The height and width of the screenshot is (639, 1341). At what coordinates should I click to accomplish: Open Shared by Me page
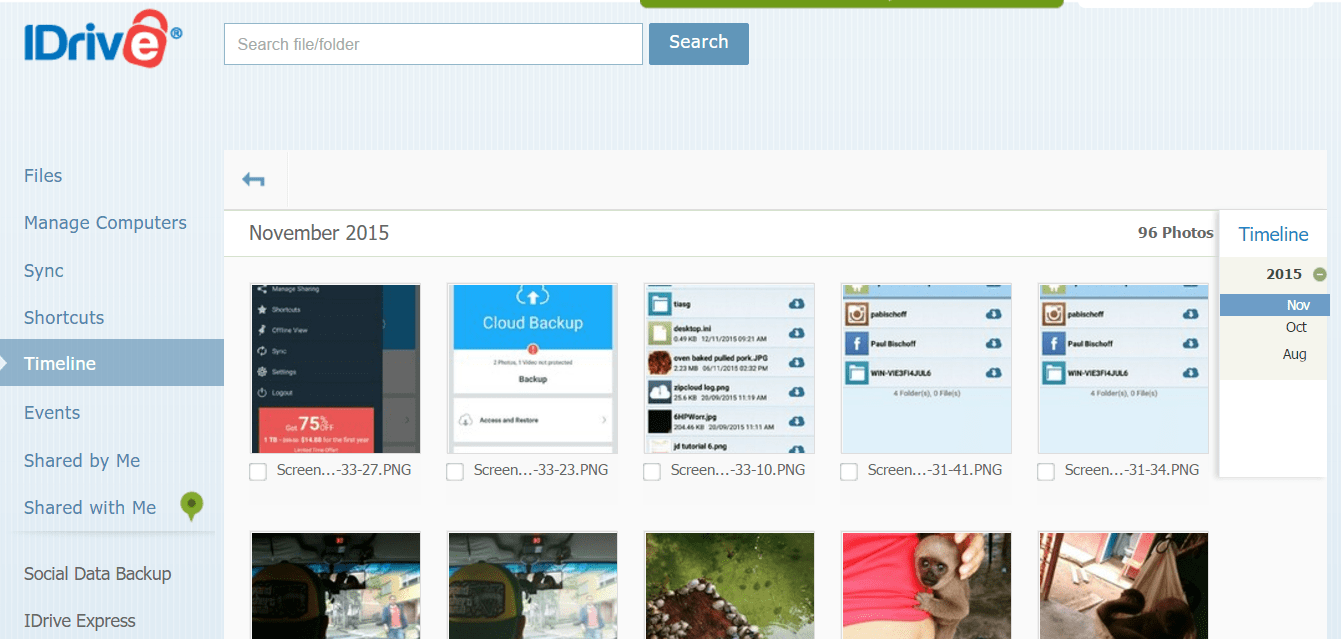(x=82, y=461)
